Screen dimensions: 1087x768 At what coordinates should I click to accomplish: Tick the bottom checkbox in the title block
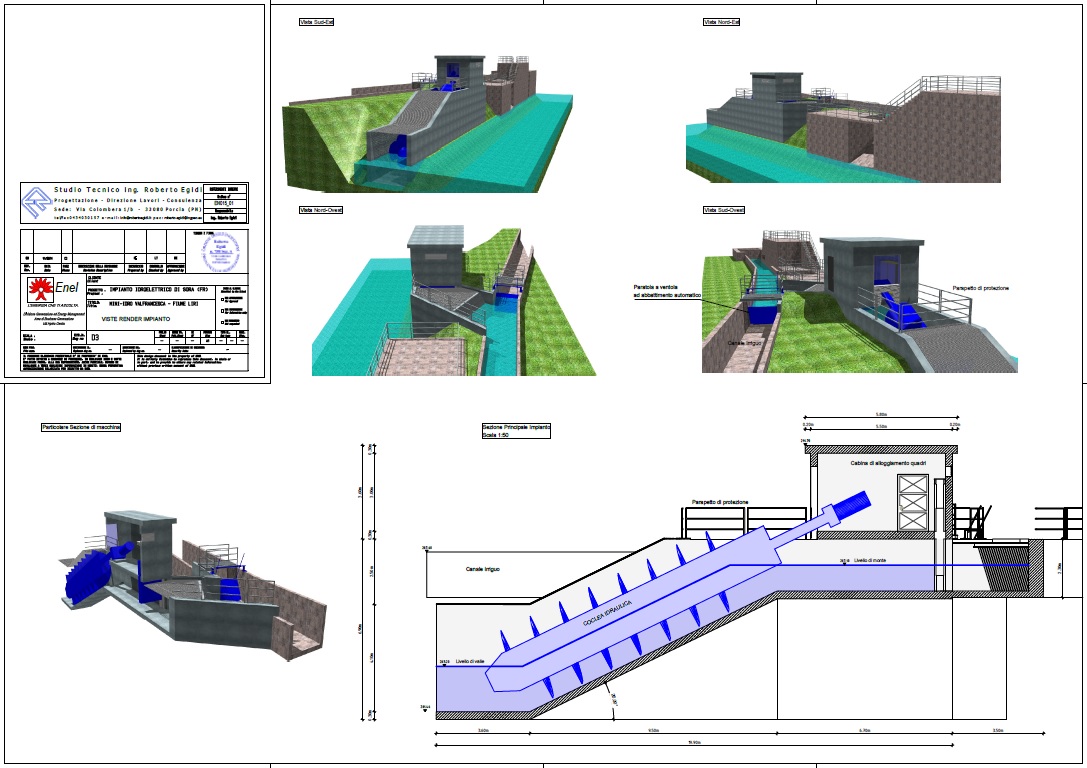pyautogui.click(x=223, y=322)
